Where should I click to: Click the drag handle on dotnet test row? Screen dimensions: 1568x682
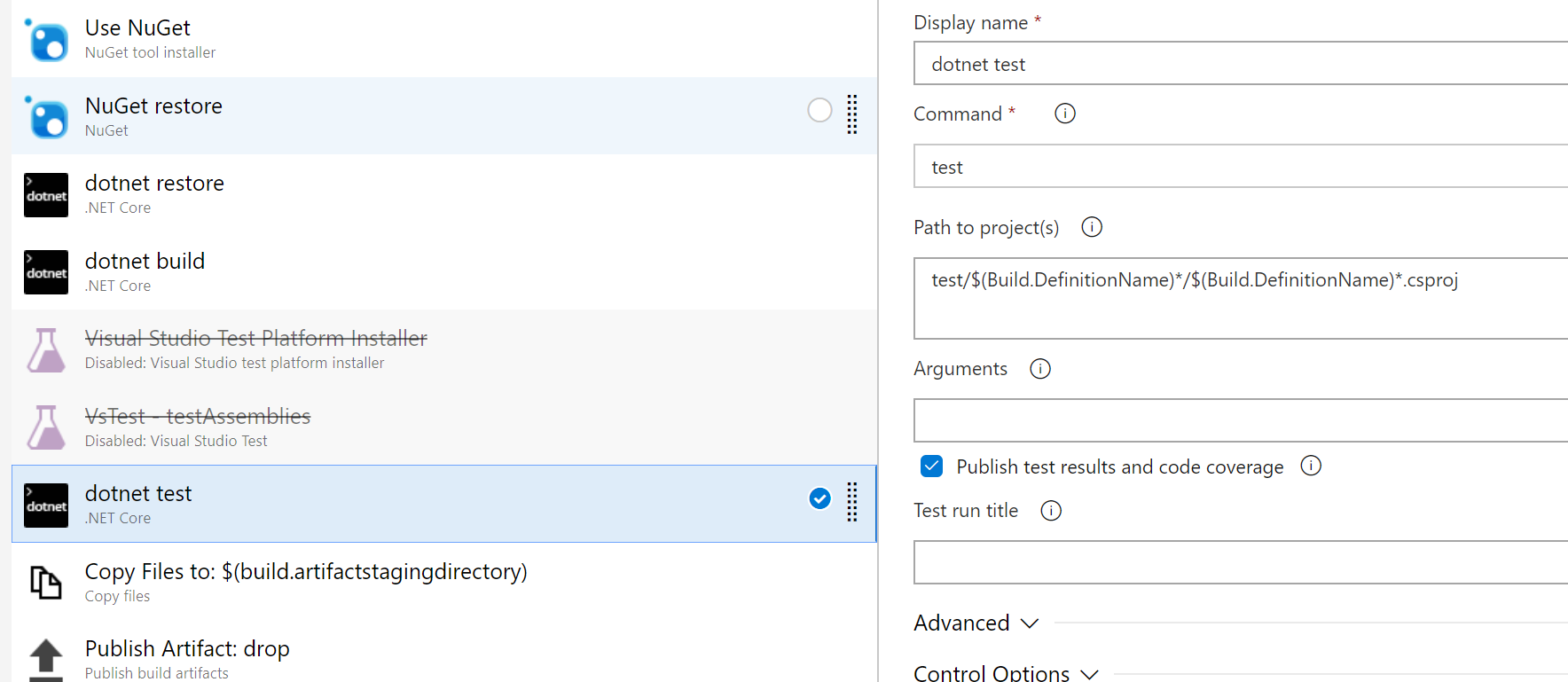click(852, 502)
